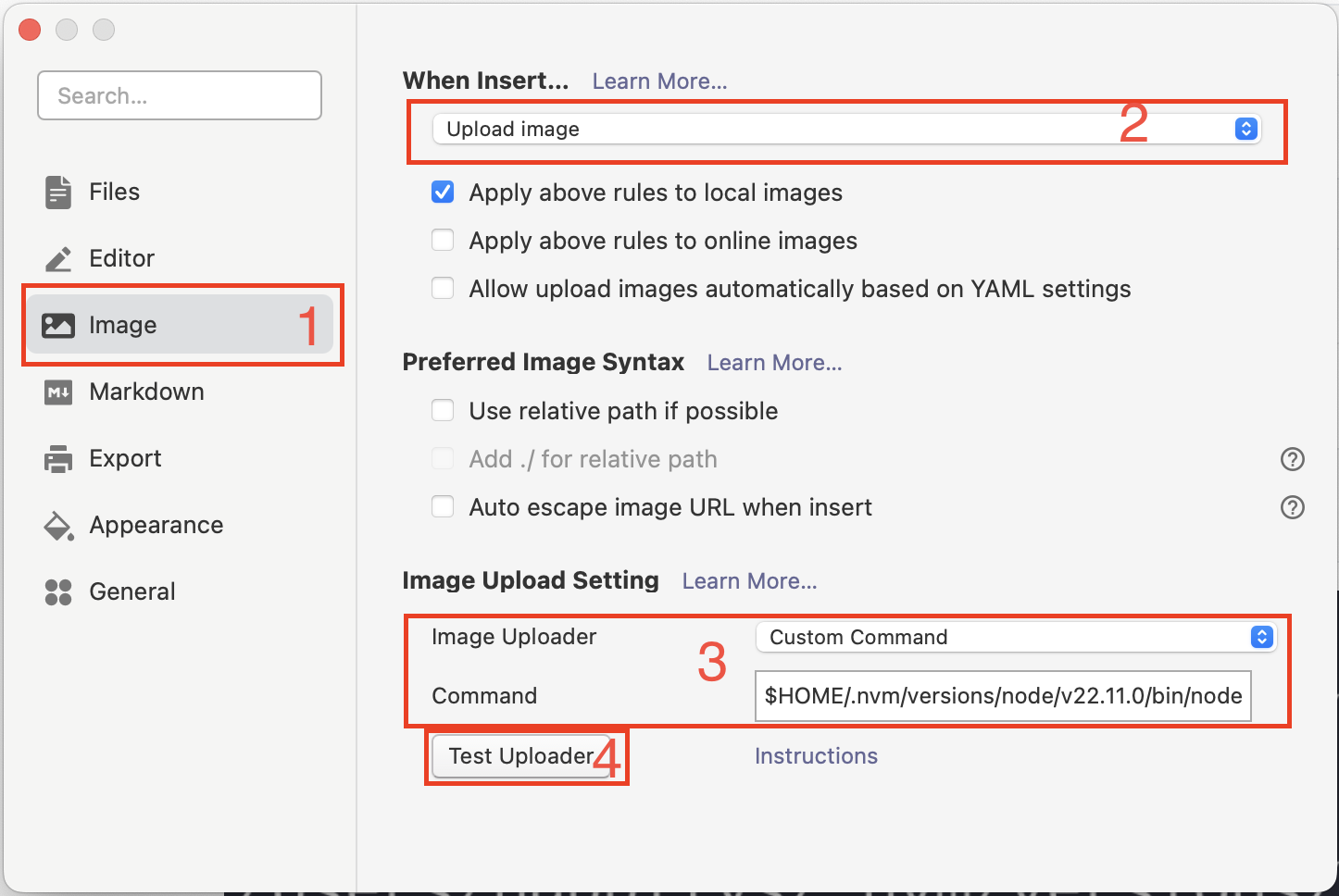This screenshot has width=1339, height=896.
Task: Open the Upload image dropdown
Action: (x=846, y=130)
